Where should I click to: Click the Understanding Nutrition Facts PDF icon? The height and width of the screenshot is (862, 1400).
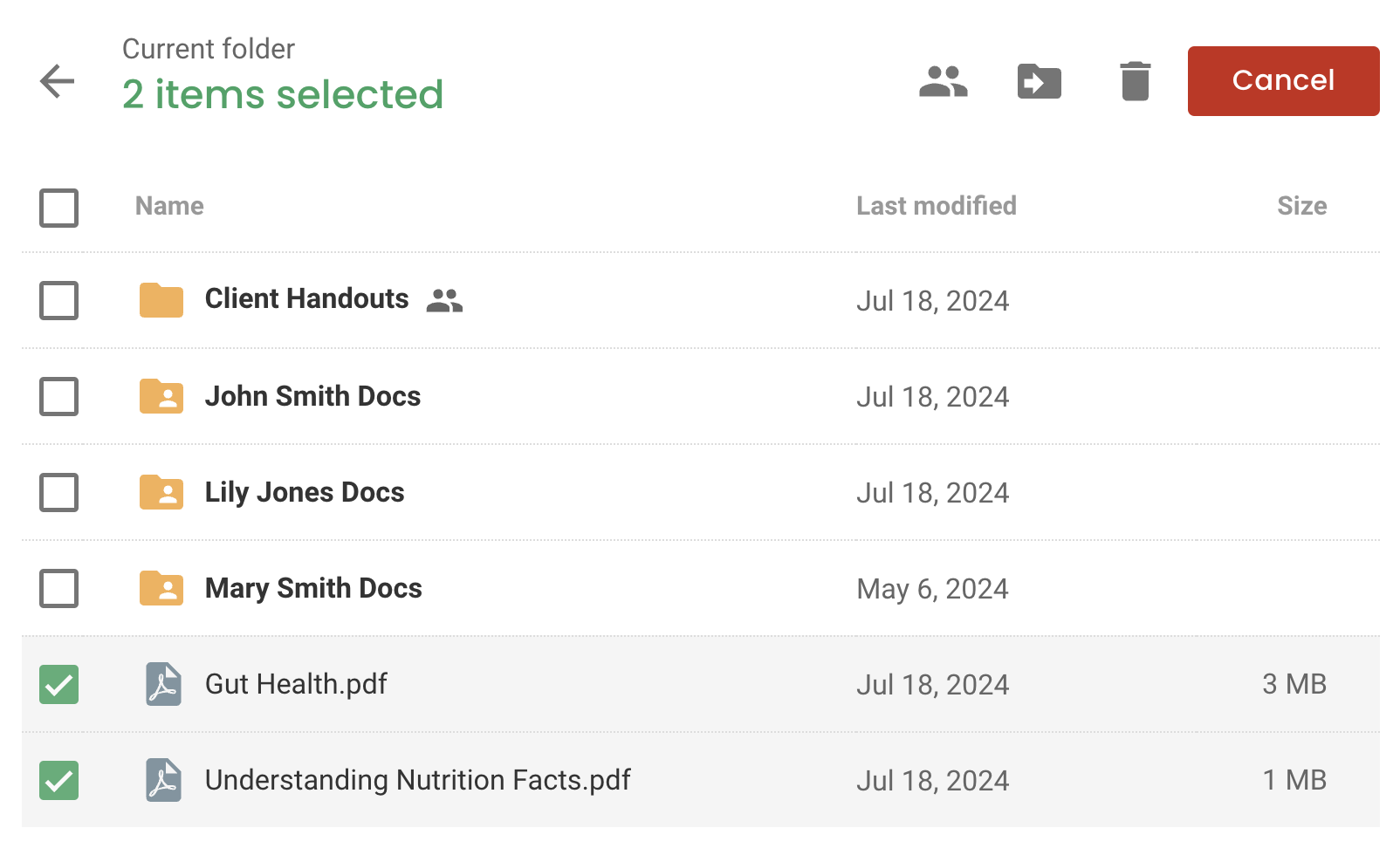pos(163,780)
